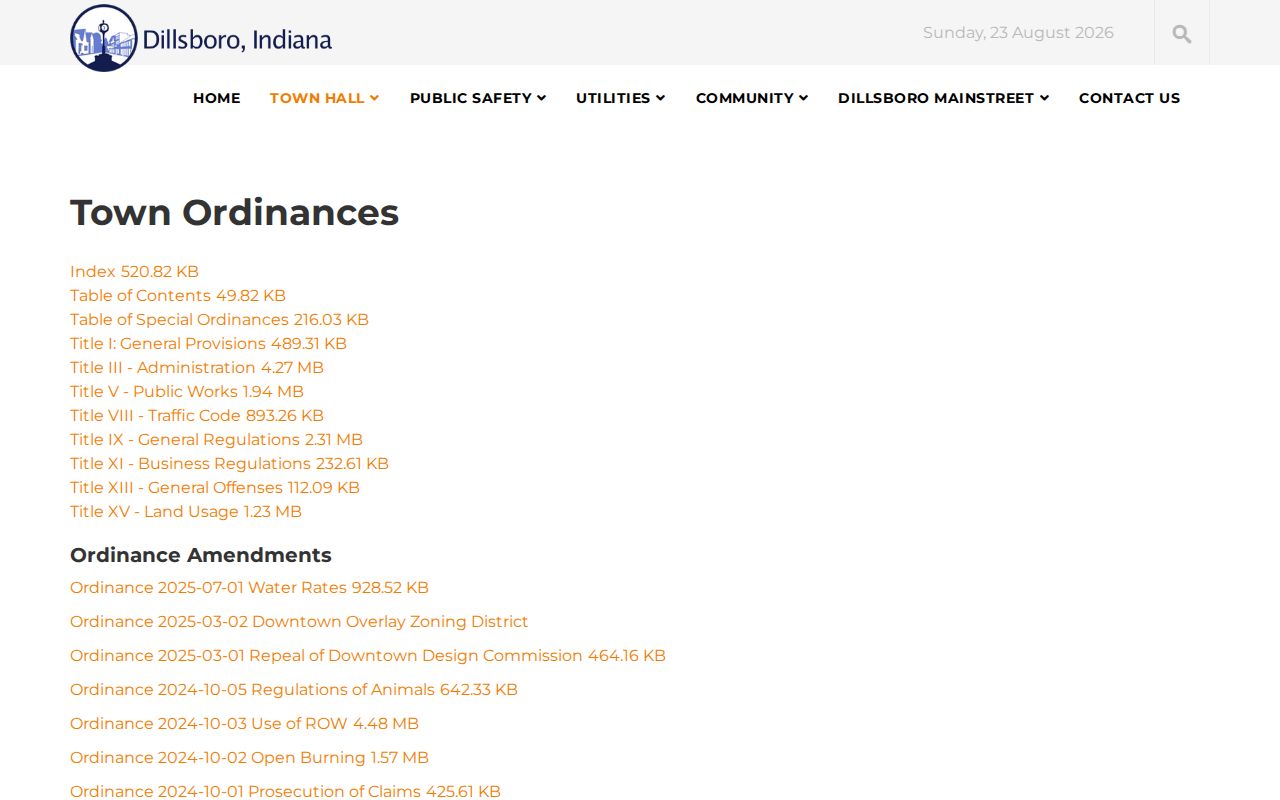This screenshot has height=800, width=1280.
Task: Open Ordinance 2025-03-01 Repeal of Downtown Design Commission
Action: click(x=368, y=656)
